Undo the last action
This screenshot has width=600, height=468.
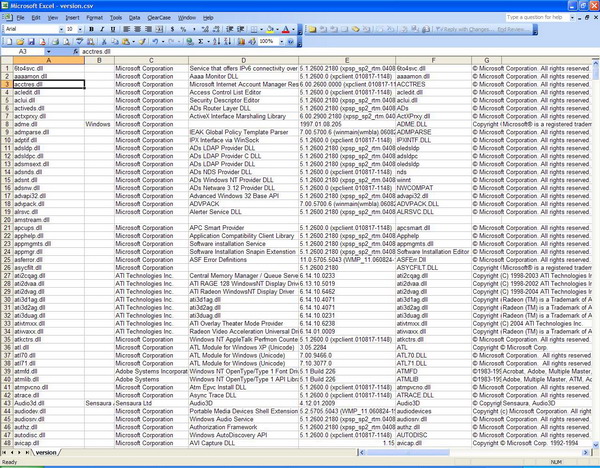[x=155, y=42]
